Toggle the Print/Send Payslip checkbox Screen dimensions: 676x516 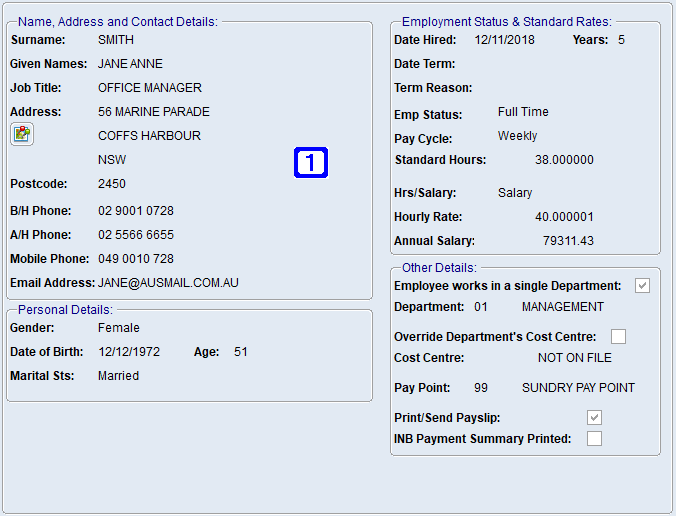click(594, 417)
